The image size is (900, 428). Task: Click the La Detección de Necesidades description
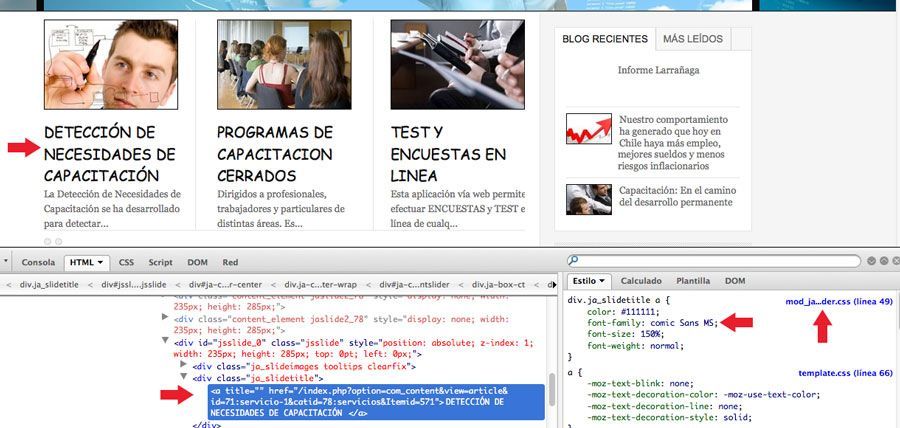click(x=112, y=209)
